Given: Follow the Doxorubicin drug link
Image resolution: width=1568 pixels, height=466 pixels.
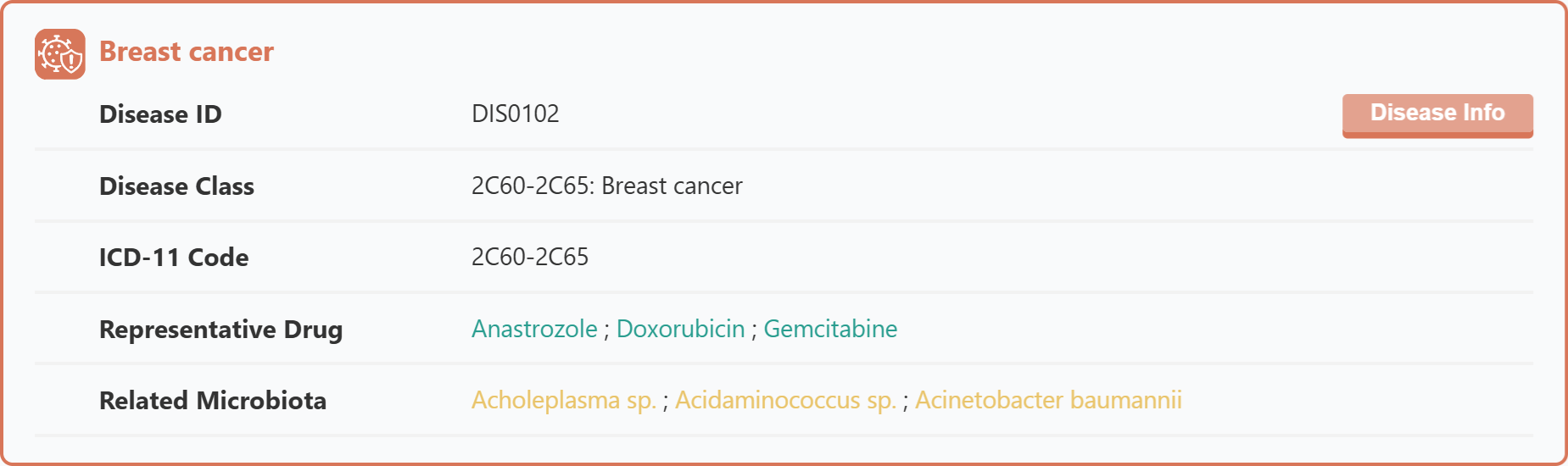Looking at the screenshot, I should point(680,329).
